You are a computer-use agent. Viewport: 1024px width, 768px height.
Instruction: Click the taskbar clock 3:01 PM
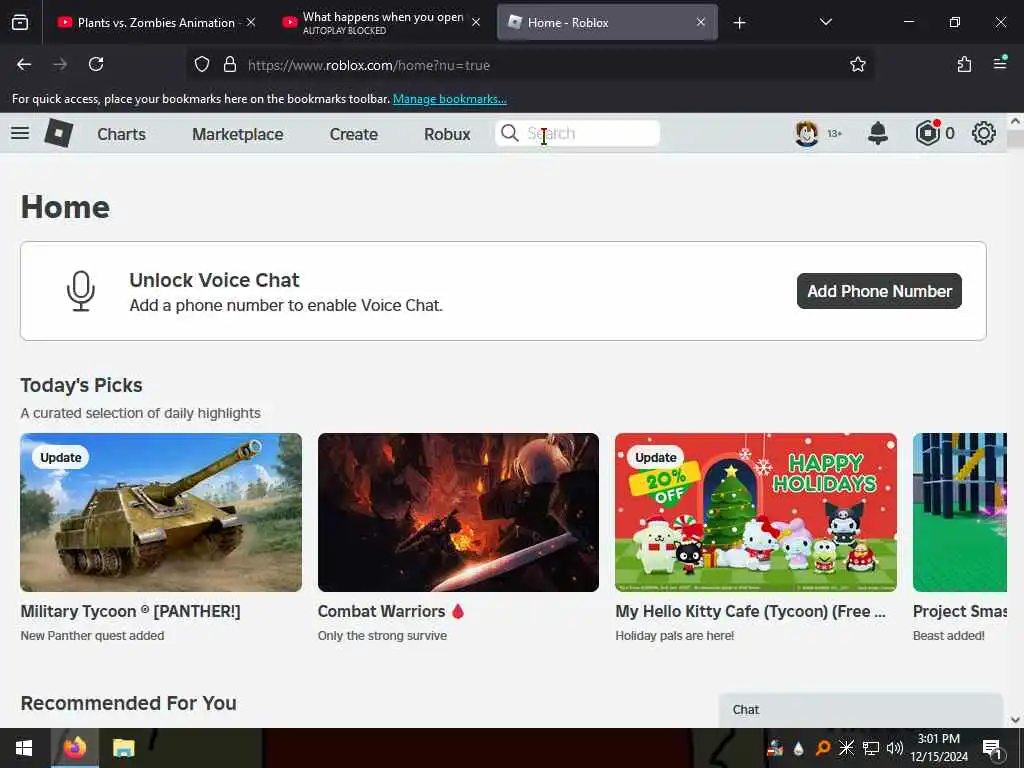pos(938,739)
